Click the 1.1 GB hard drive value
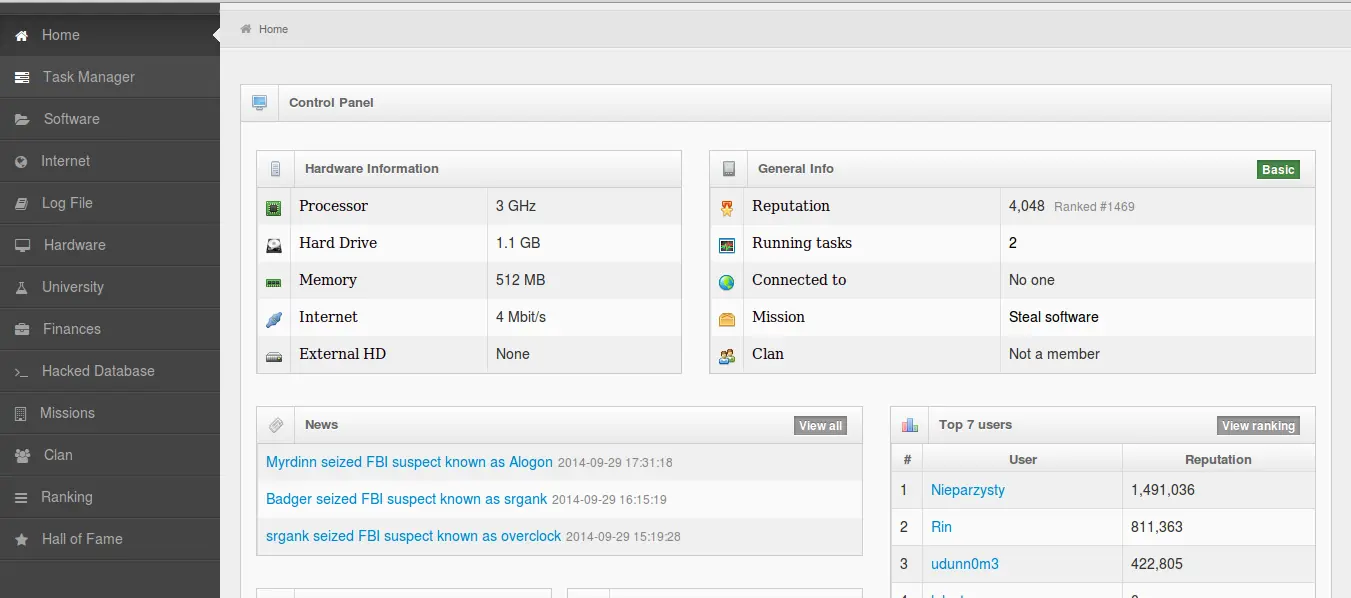Screen dimensions: 1351x598 tap(518, 243)
